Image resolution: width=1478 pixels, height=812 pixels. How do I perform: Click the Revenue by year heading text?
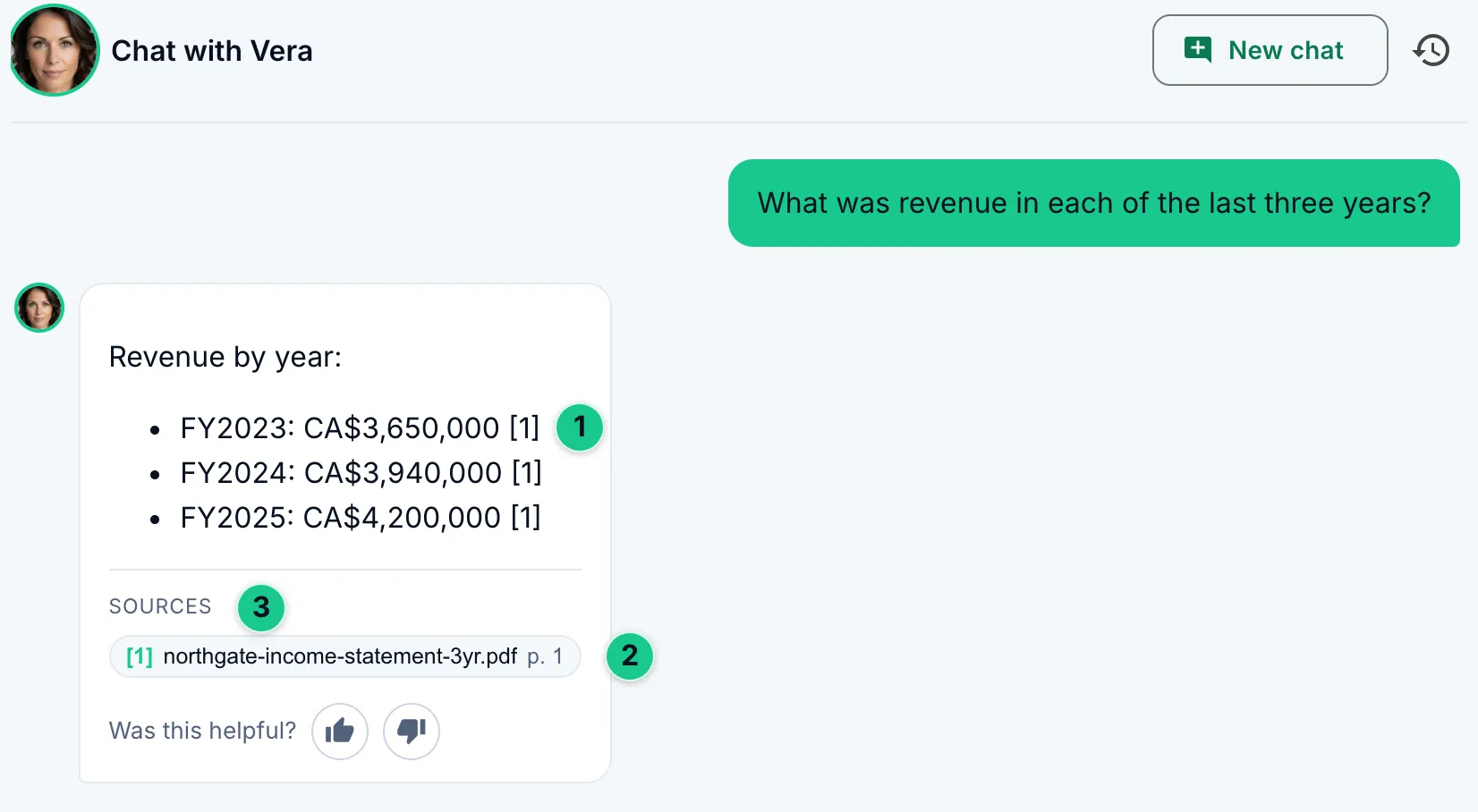click(x=225, y=357)
